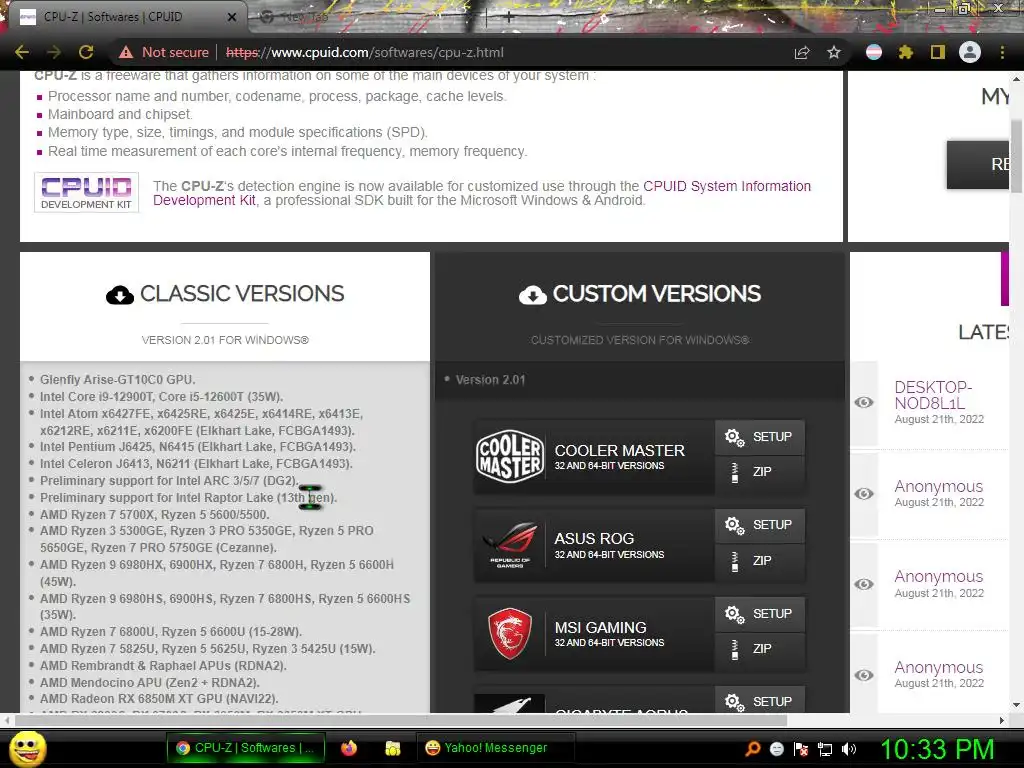Click the Custom Versions cloud download icon
Screen dimensions: 1024x768
(533, 295)
